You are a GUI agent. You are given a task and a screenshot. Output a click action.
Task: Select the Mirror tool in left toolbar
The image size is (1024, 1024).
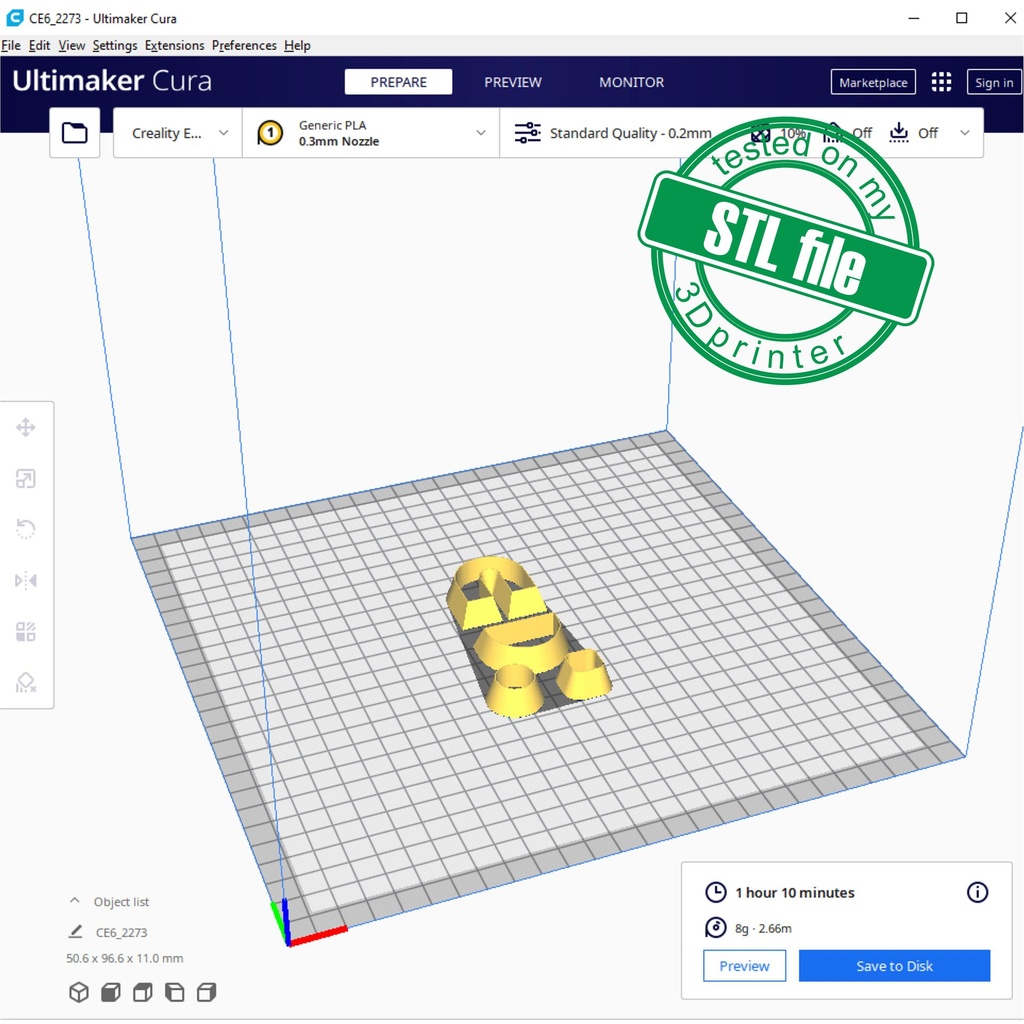(26, 581)
